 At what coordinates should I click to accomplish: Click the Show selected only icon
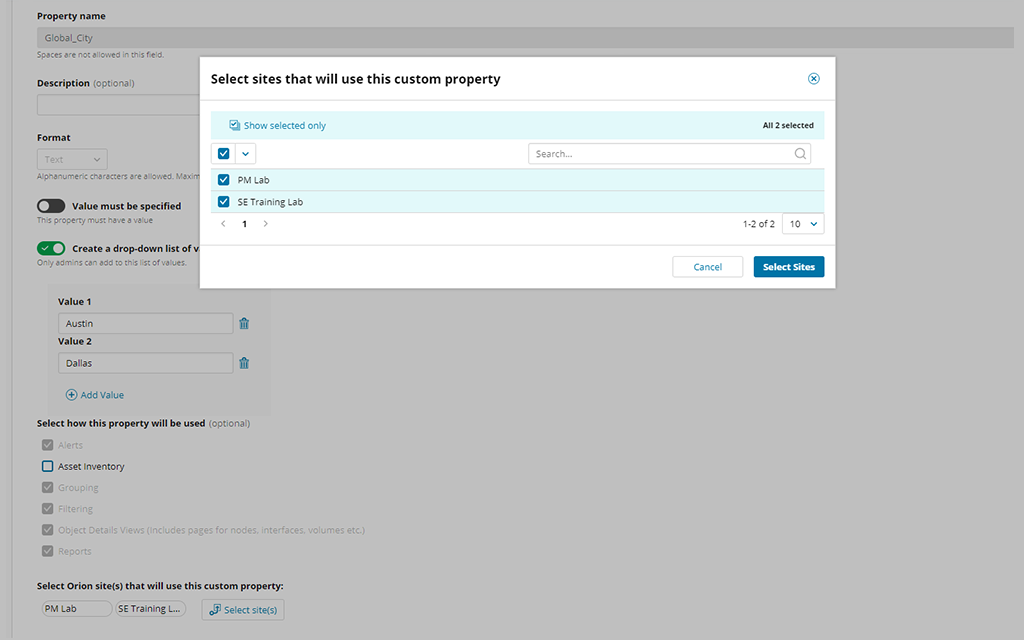[x=234, y=125]
